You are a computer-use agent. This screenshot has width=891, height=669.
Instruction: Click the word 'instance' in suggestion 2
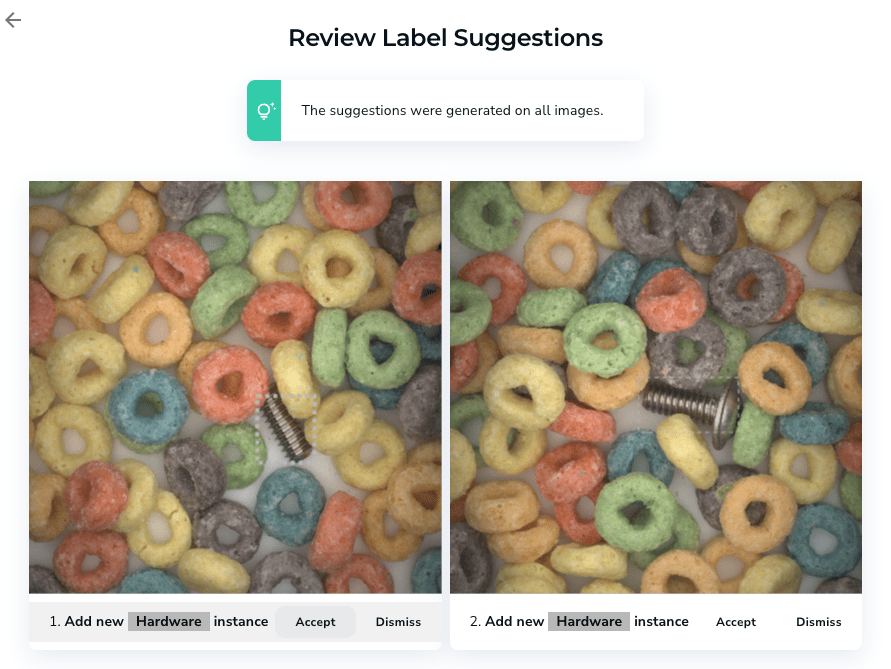tap(661, 621)
